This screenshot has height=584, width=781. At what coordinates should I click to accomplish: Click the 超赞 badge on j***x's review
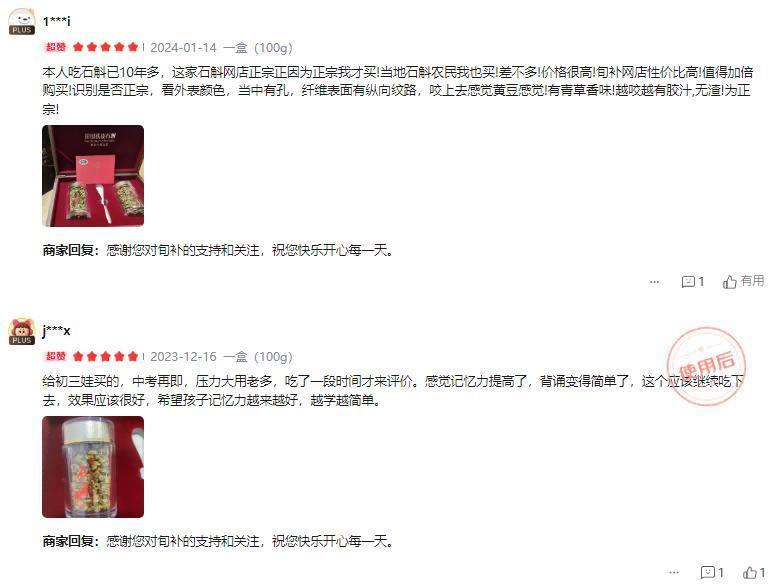(56, 356)
